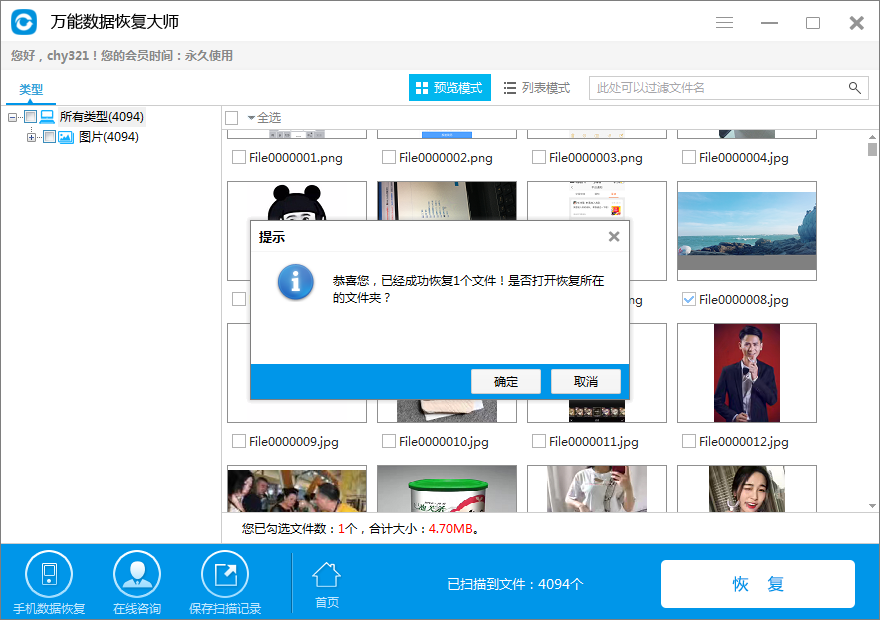
Task: Check File0000012.jpg checkbox
Action: click(x=689, y=441)
